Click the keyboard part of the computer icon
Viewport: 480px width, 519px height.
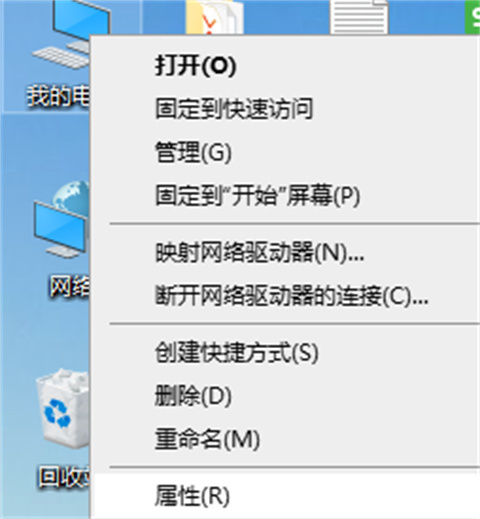click(x=61, y=58)
